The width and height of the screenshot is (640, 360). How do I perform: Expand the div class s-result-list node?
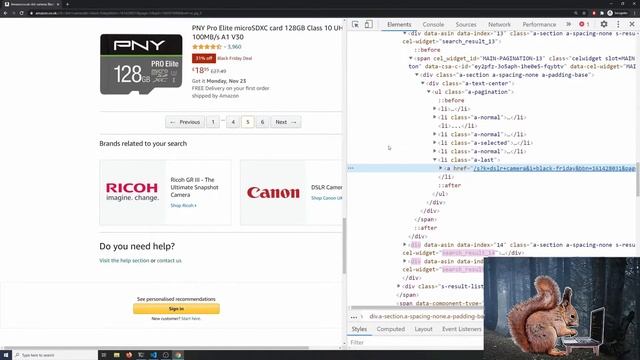pyautogui.click(x=399, y=286)
